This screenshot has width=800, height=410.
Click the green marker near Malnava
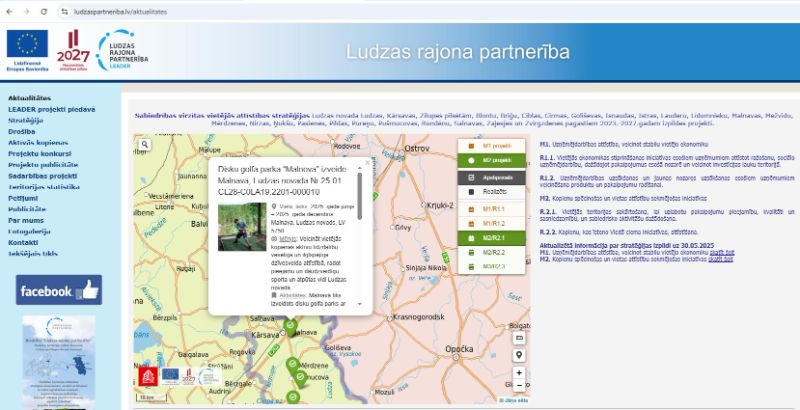[290, 326]
